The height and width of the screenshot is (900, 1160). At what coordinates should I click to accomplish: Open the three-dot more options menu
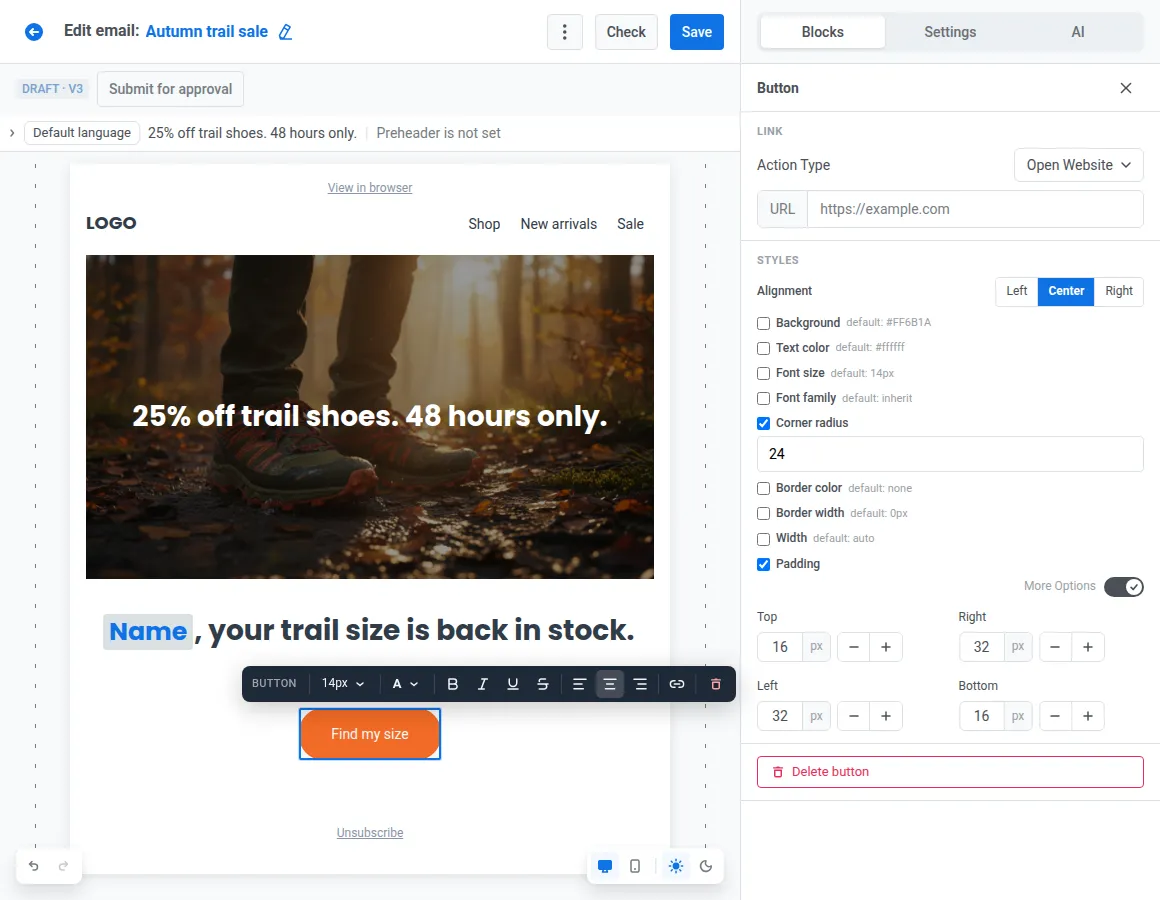point(564,32)
